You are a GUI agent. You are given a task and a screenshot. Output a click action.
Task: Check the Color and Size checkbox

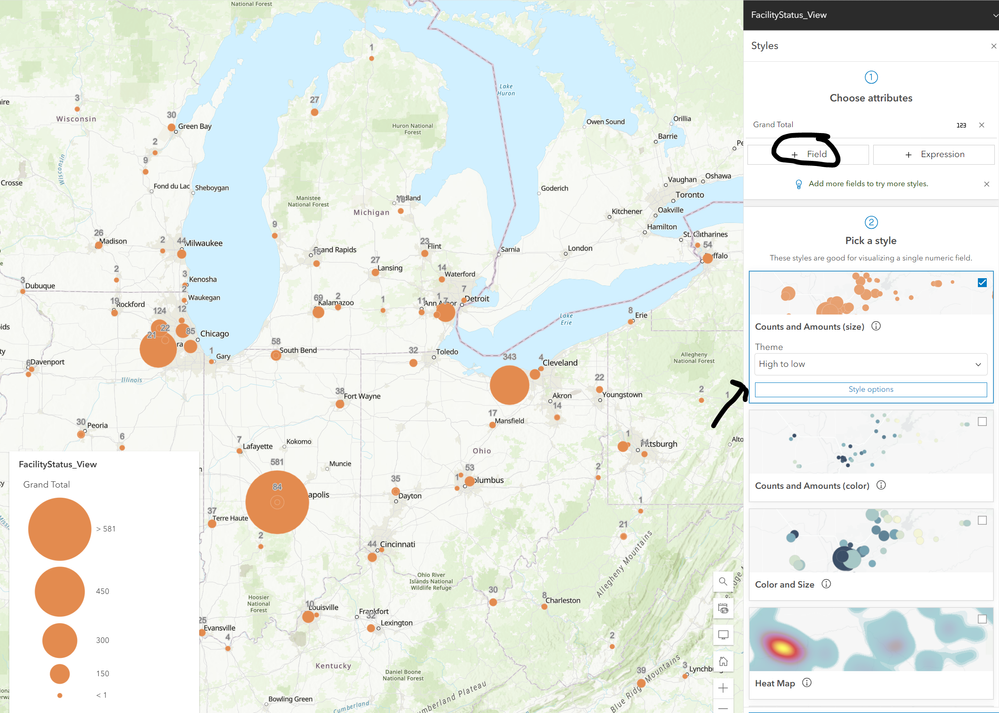tap(982, 520)
